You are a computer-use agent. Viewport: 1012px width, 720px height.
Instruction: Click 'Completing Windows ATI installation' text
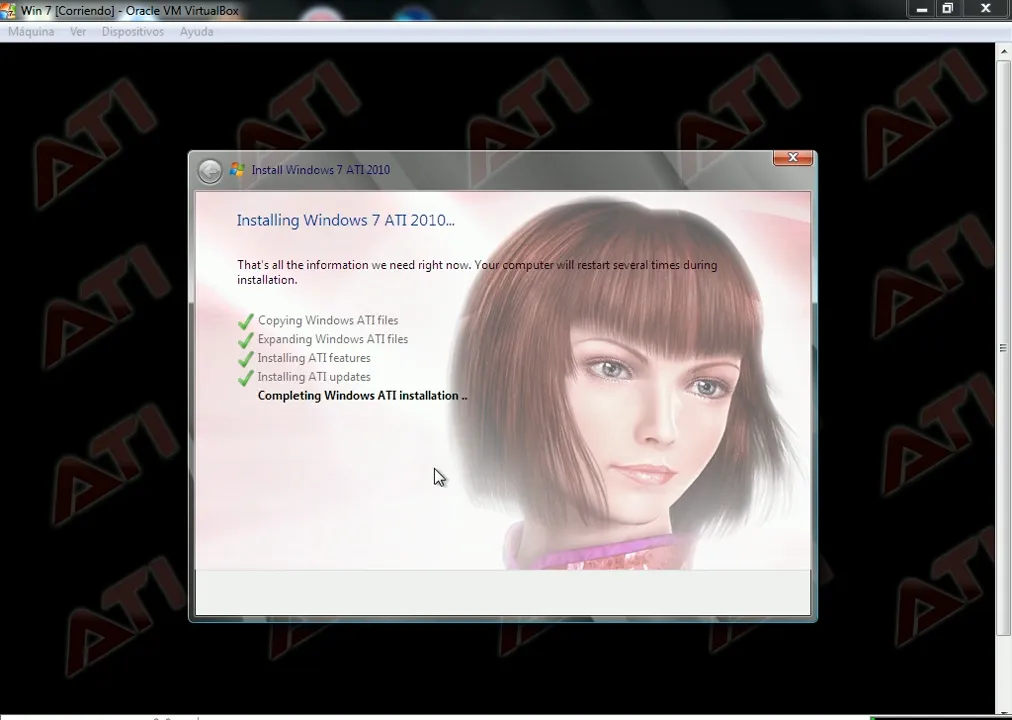tap(362, 395)
